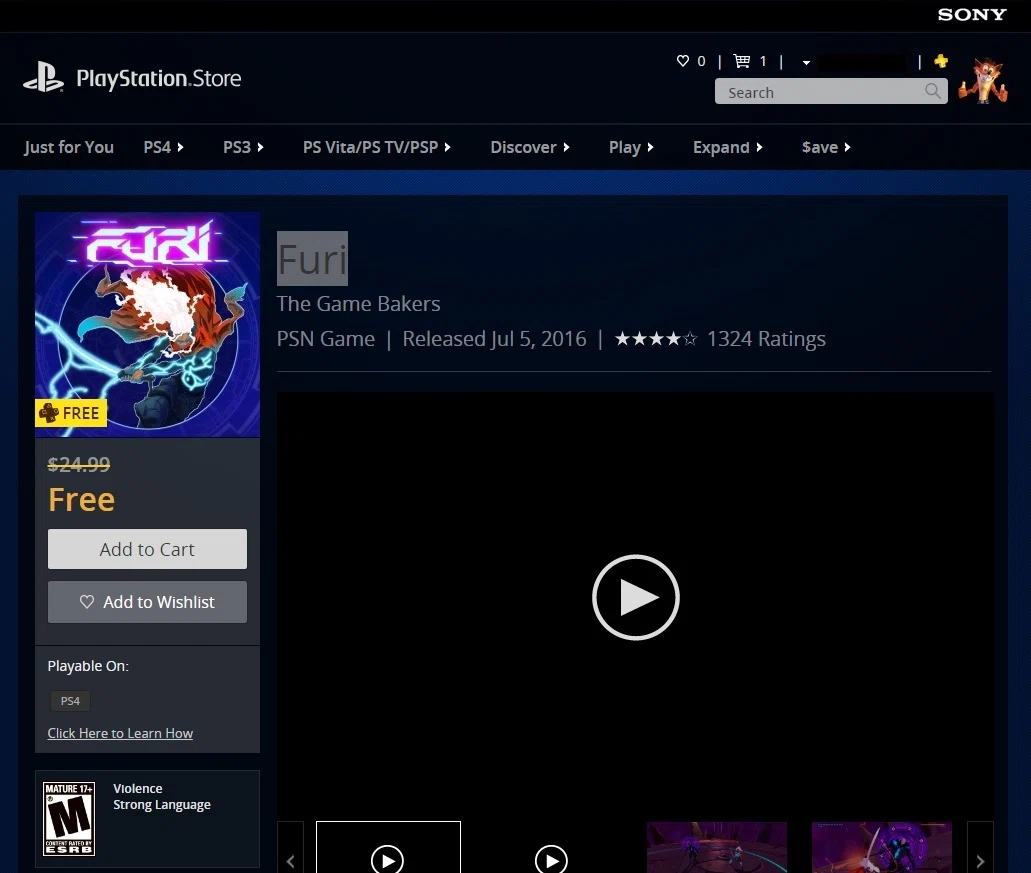The image size is (1031, 873).
Task: Click the Violence content descriptor
Action: pos(137,788)
